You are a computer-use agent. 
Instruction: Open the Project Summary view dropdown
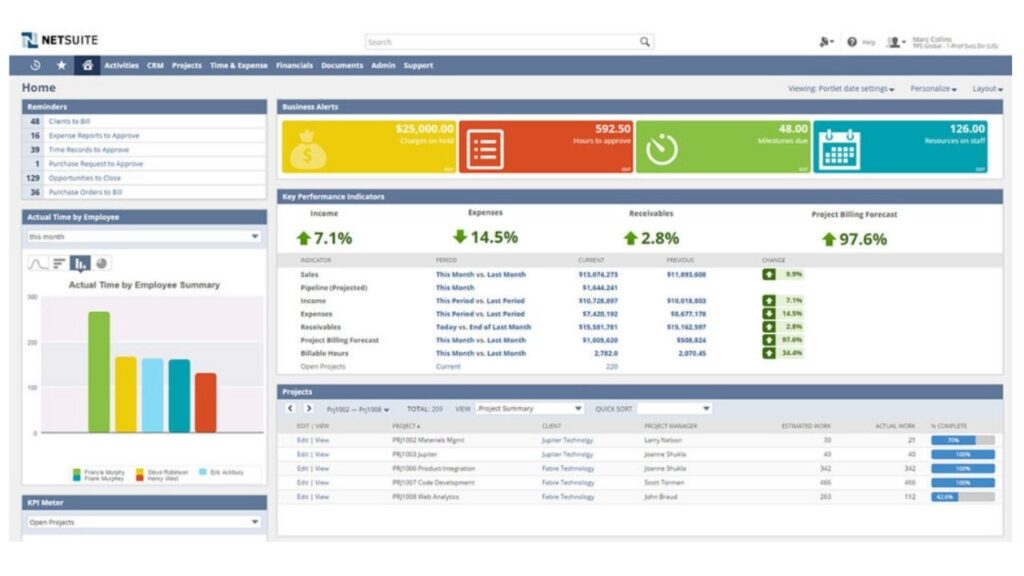click(529, 408)
